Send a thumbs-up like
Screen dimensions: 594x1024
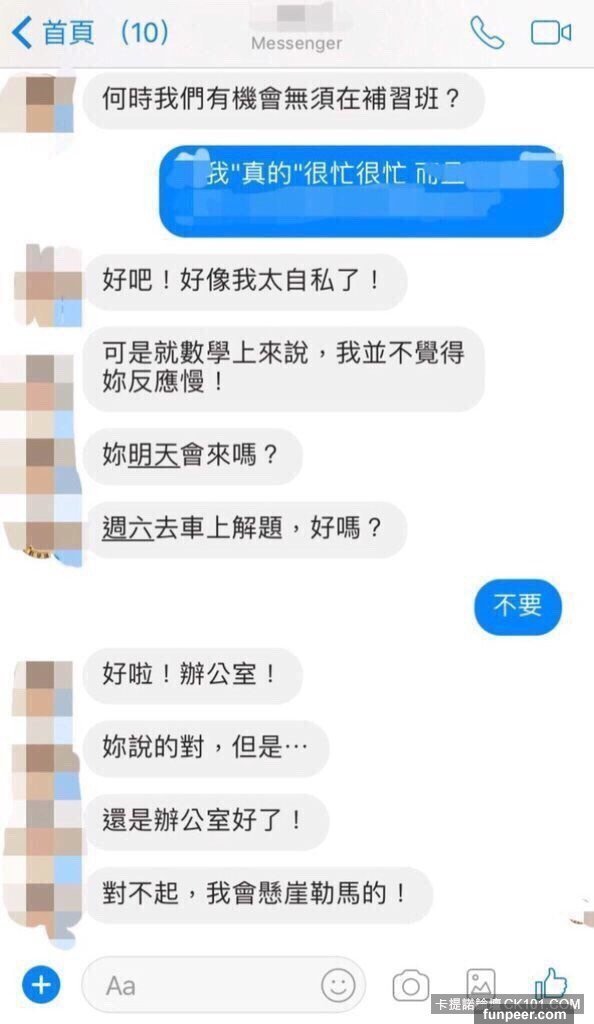pyautogui.click(x=550, y=984)
